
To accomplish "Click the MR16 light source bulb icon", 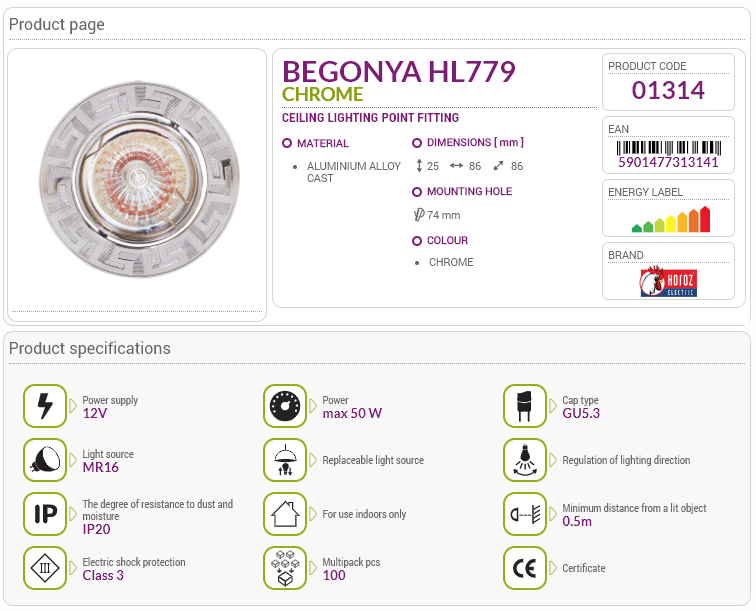I will coord(45,460).
